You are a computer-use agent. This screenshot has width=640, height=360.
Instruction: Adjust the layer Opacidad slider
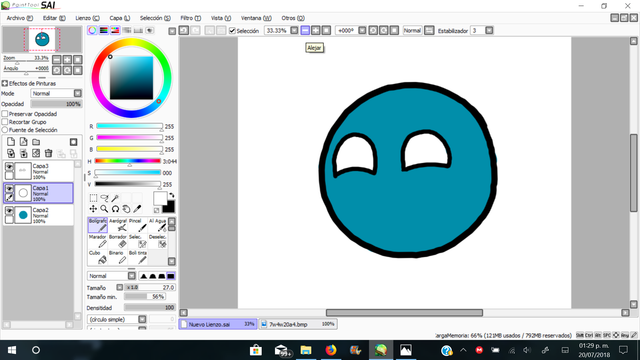pyautogui.click(x=56, y=104)
